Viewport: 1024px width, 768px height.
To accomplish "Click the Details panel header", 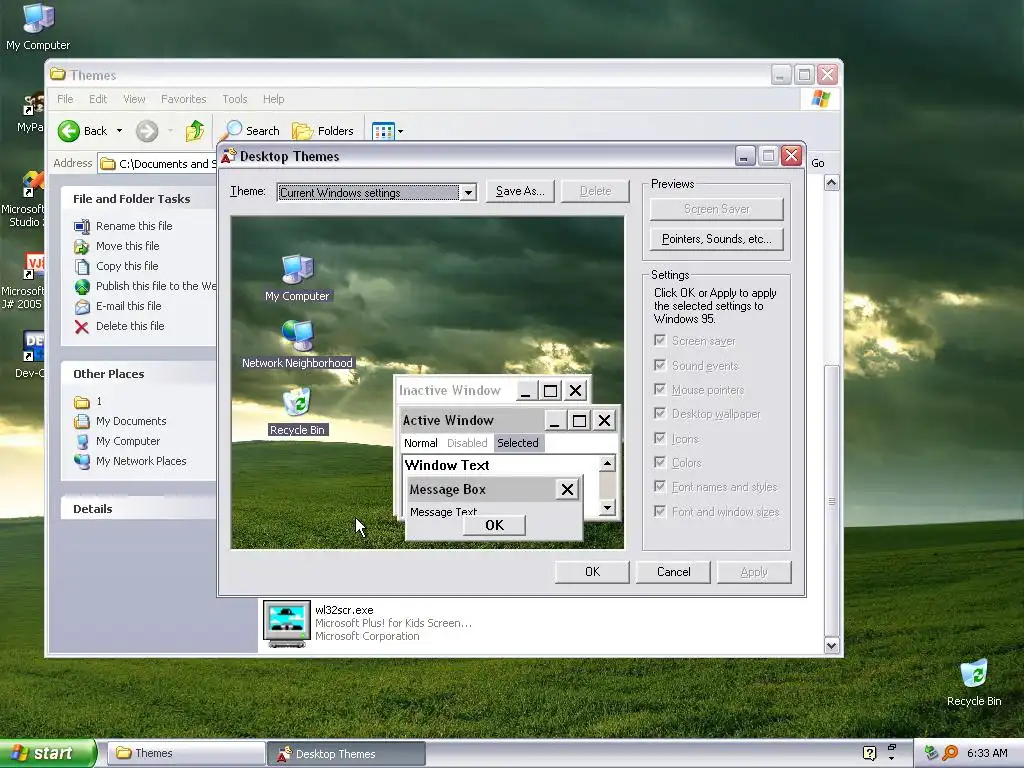I will (x=138, y=509).
